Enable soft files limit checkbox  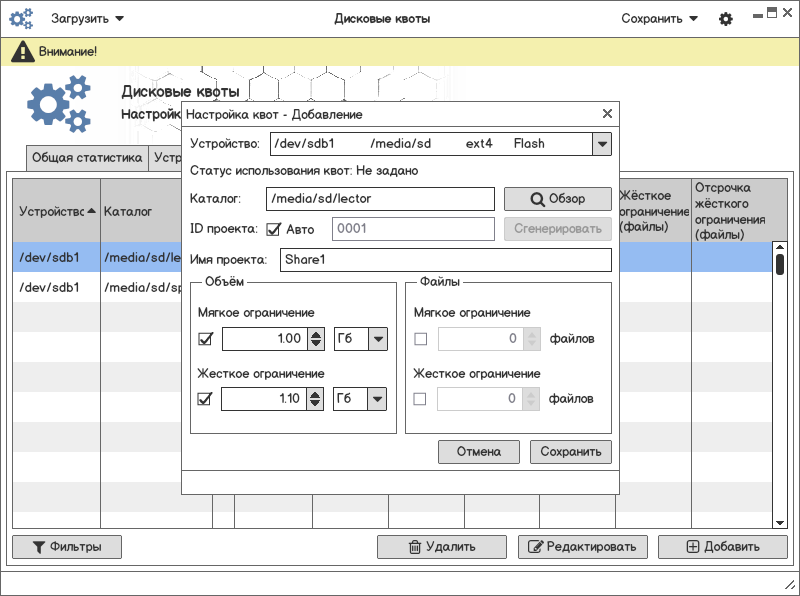420,339
